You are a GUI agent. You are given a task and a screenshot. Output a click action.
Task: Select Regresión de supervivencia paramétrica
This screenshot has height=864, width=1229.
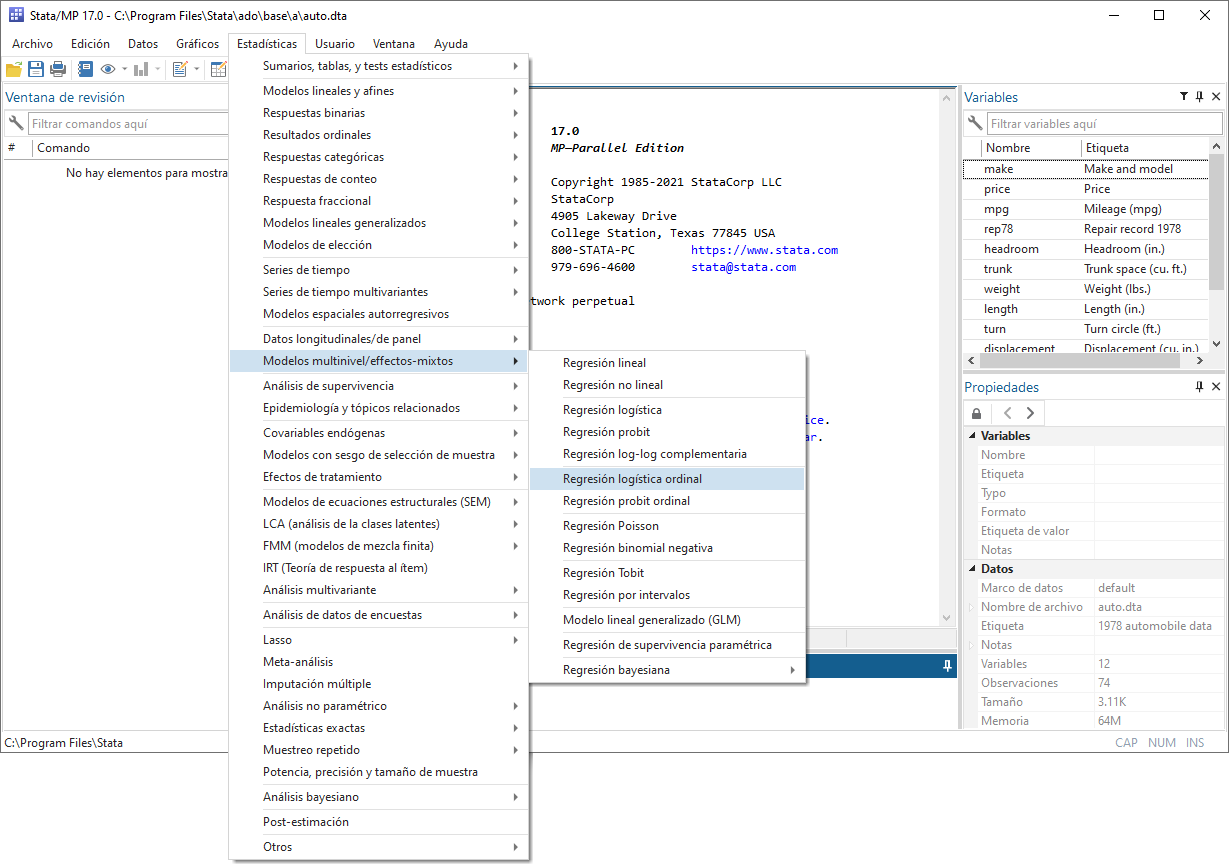tap(666, 645)
